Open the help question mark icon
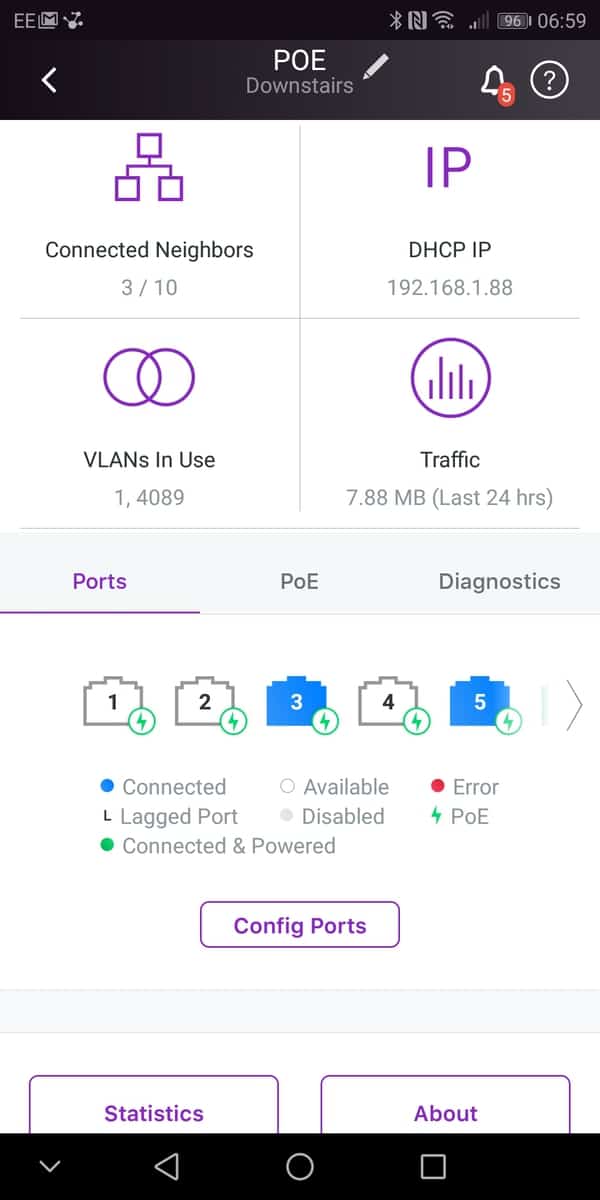The height and width of the screenshot is (1200, 600). tap(549, 80)
